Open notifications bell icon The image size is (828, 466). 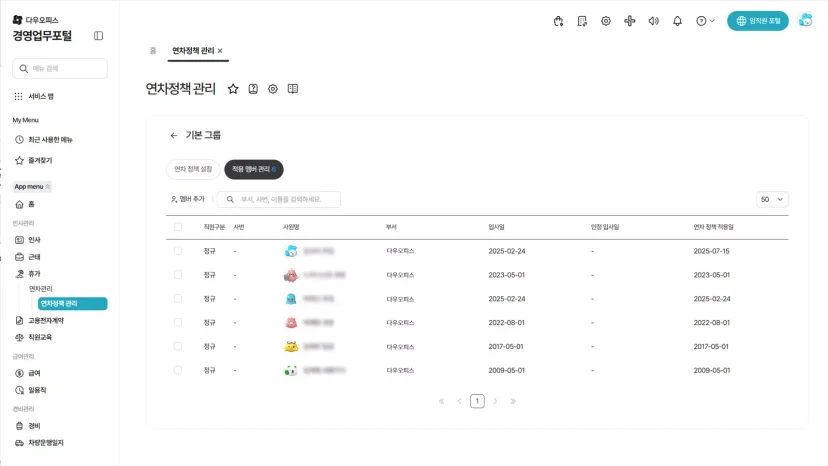pos(678,21)
